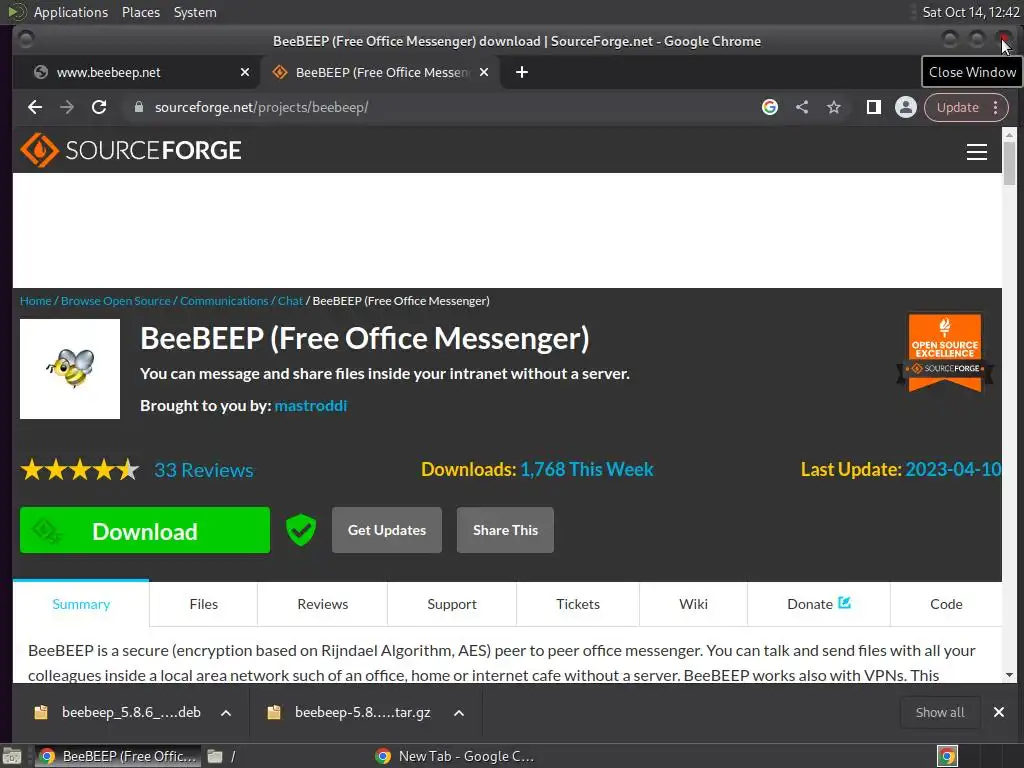Screen dimensions: 1024x768
Task: Open the Chrome side panel icon
Action: 874,107
